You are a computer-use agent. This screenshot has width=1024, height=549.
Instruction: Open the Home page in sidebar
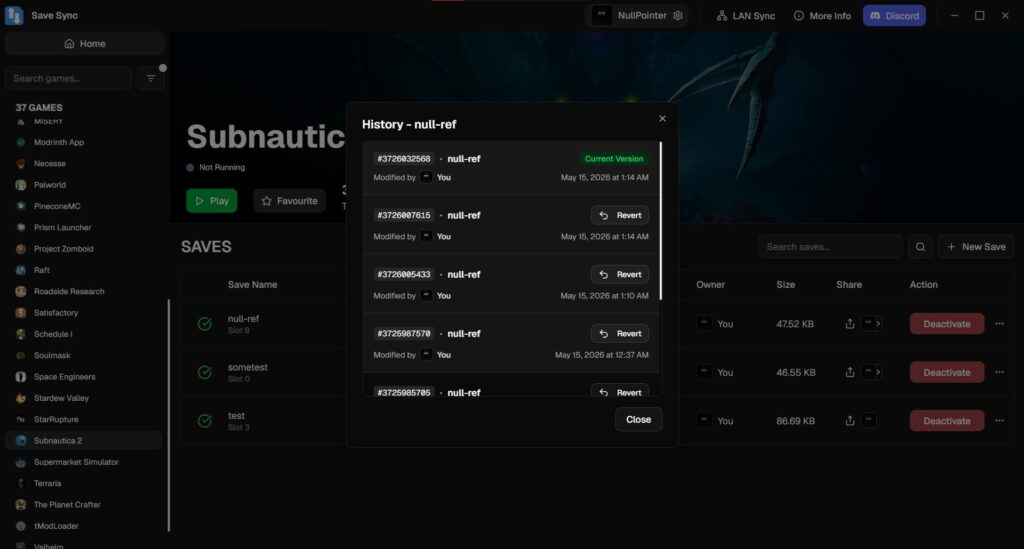[84, 44]
